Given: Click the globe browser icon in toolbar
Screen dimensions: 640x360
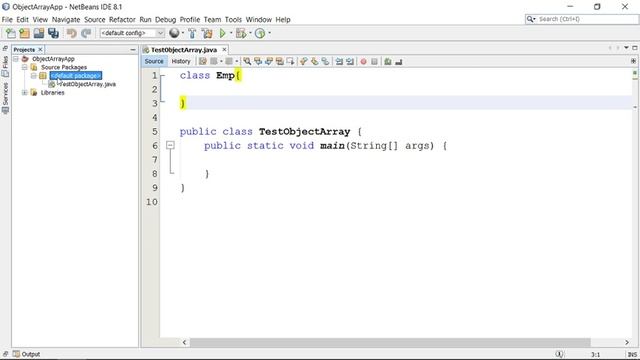Looking at the screenshot, I should point(174,33).
